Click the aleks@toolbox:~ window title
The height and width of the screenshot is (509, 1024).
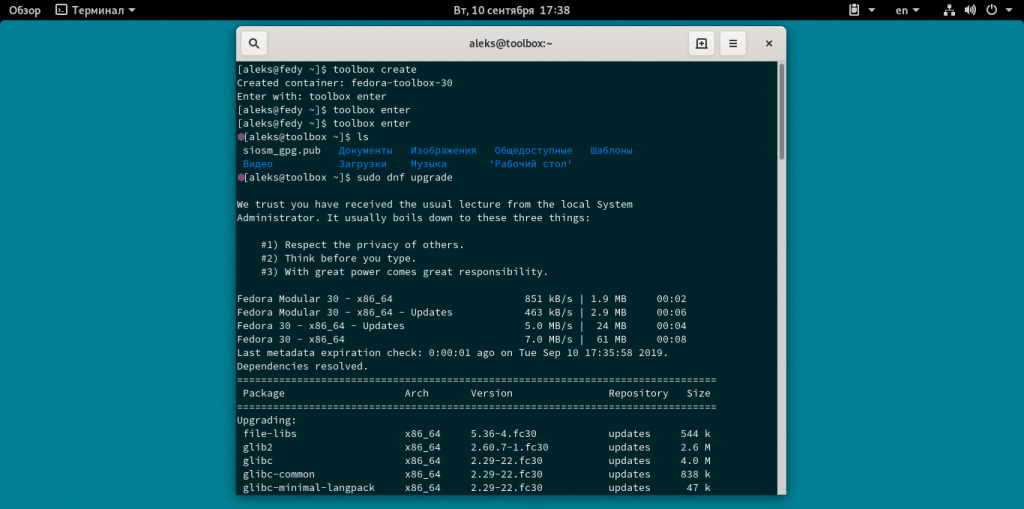pyautogui.click(x=510, y=44)
